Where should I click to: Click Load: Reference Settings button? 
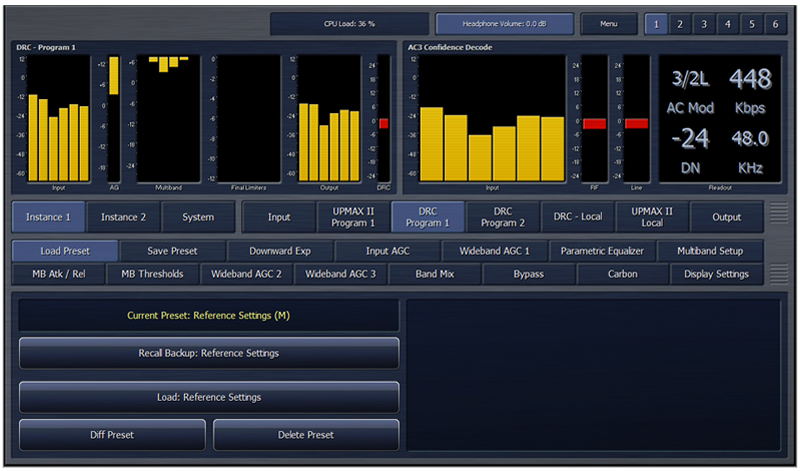[x=209, y=397]
